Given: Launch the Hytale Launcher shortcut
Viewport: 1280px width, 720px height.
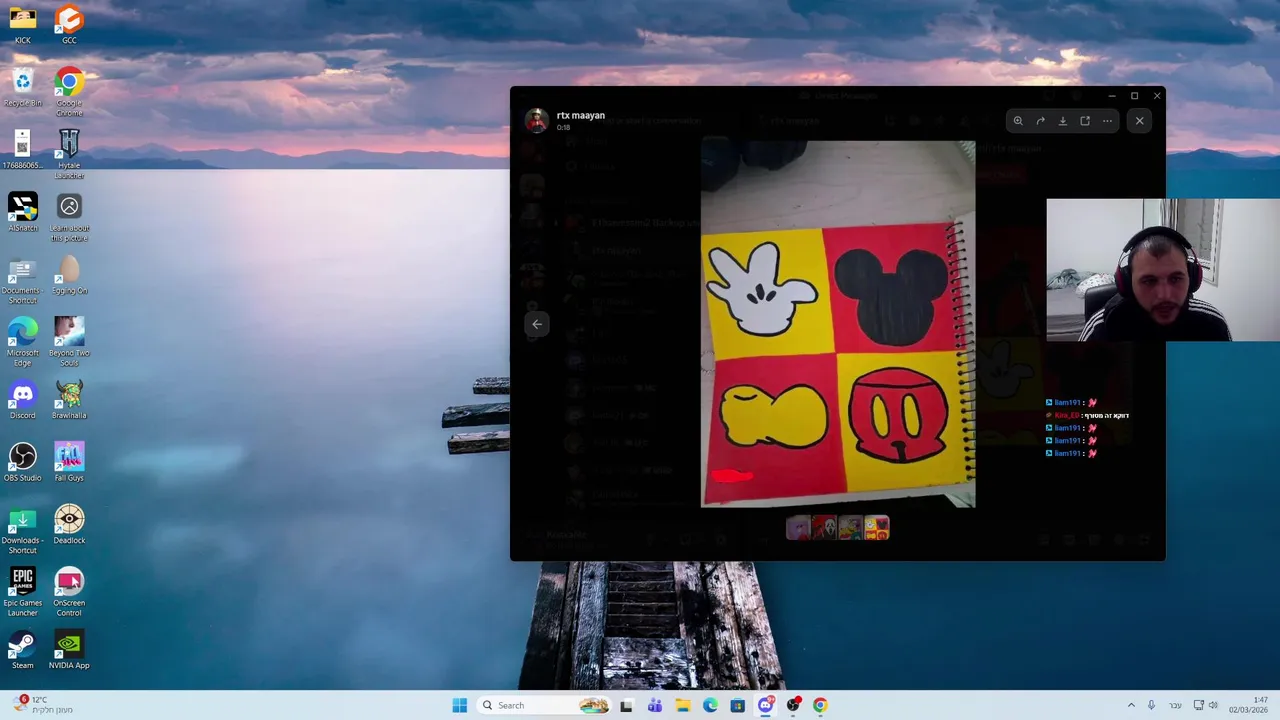Looking at the screenshot, I should 69,154.
